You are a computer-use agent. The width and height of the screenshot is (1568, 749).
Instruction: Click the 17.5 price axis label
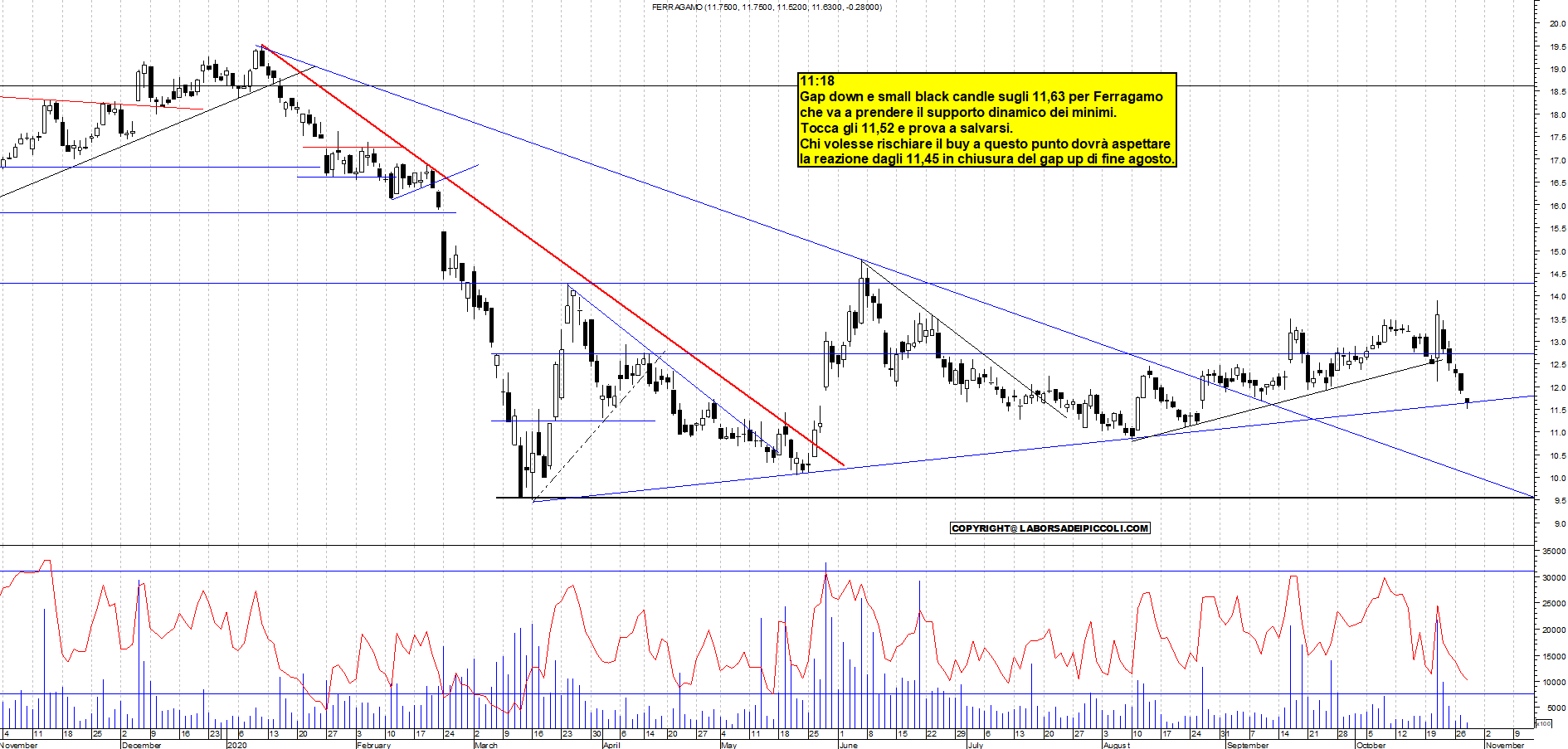[x=1557, y=138]
